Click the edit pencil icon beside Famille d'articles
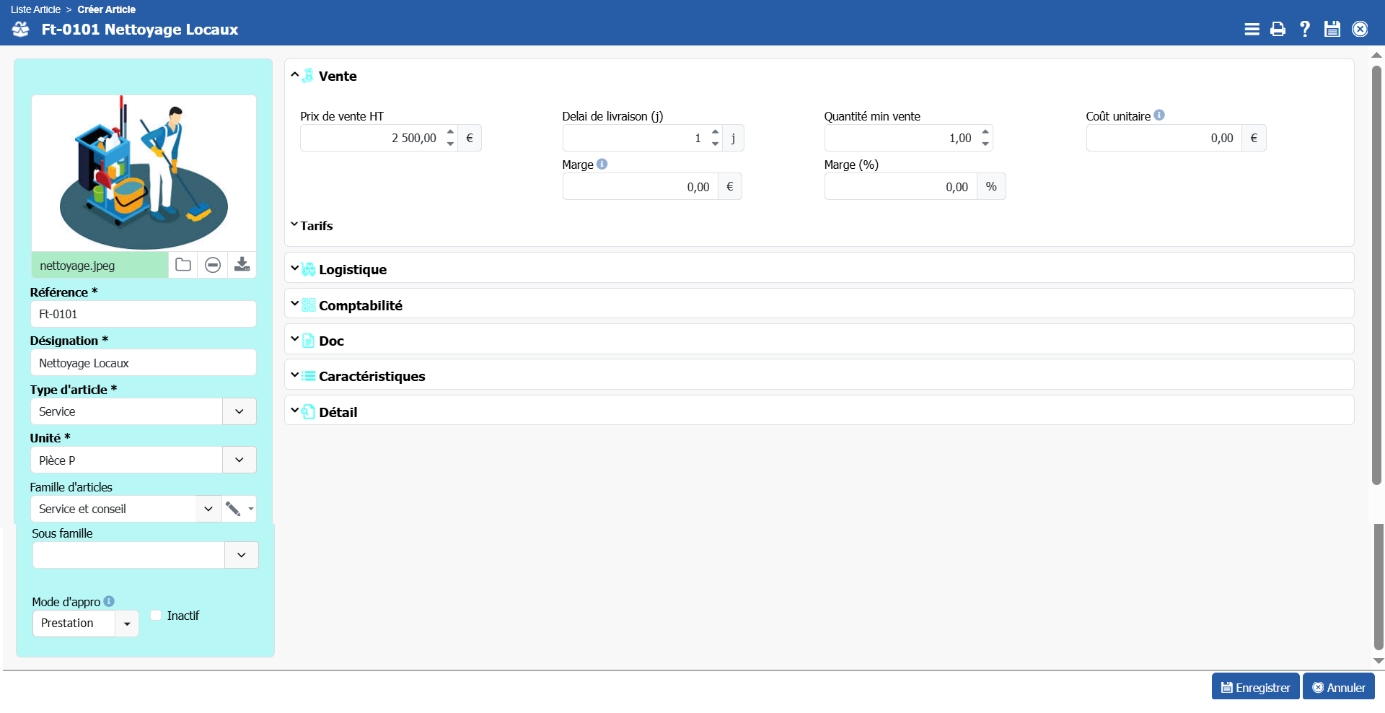The height and width of the screenshot is (713, 1385). click(x=233, y=509)
